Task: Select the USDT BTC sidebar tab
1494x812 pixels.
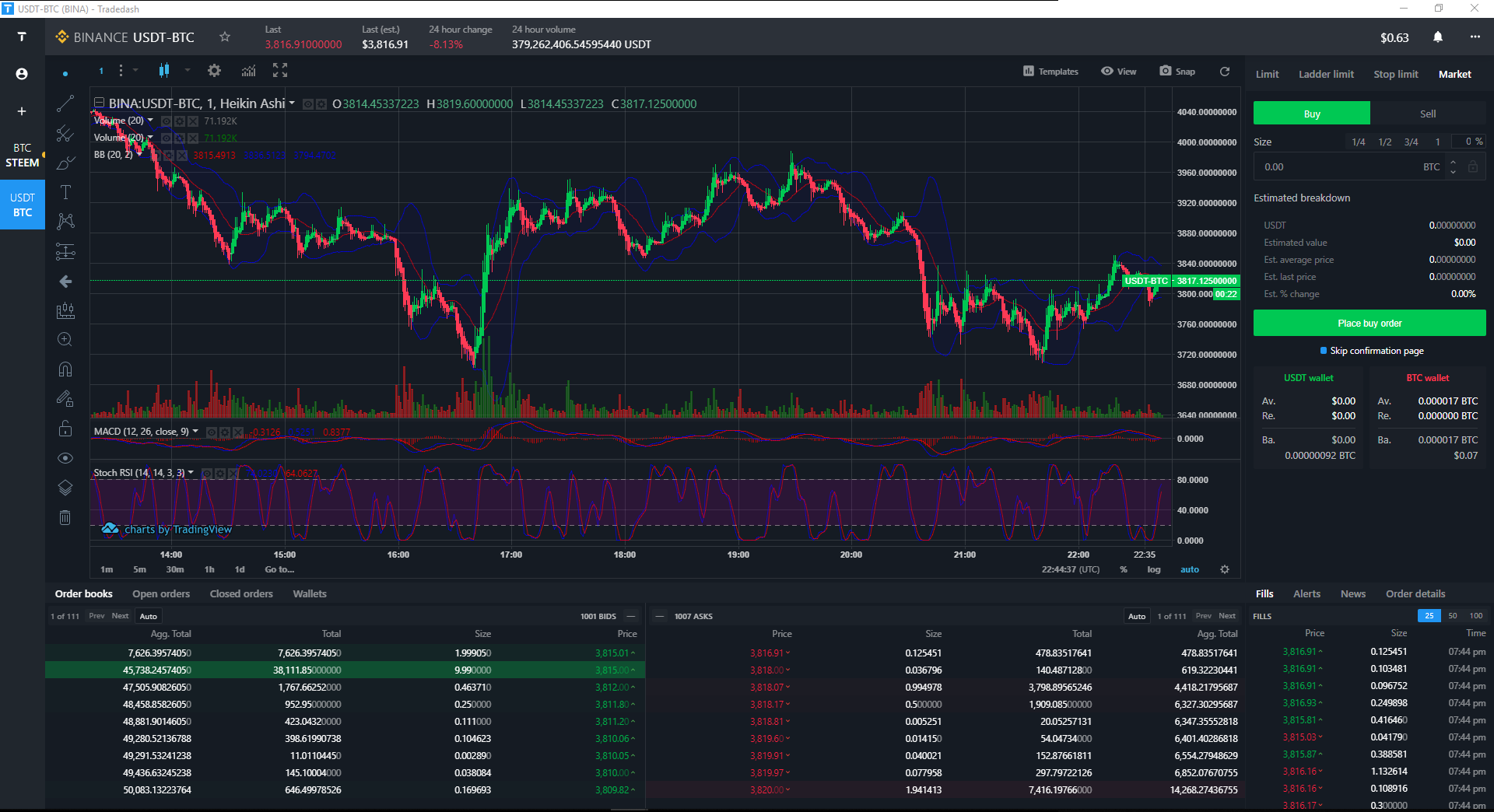Action: pos(23,205)
